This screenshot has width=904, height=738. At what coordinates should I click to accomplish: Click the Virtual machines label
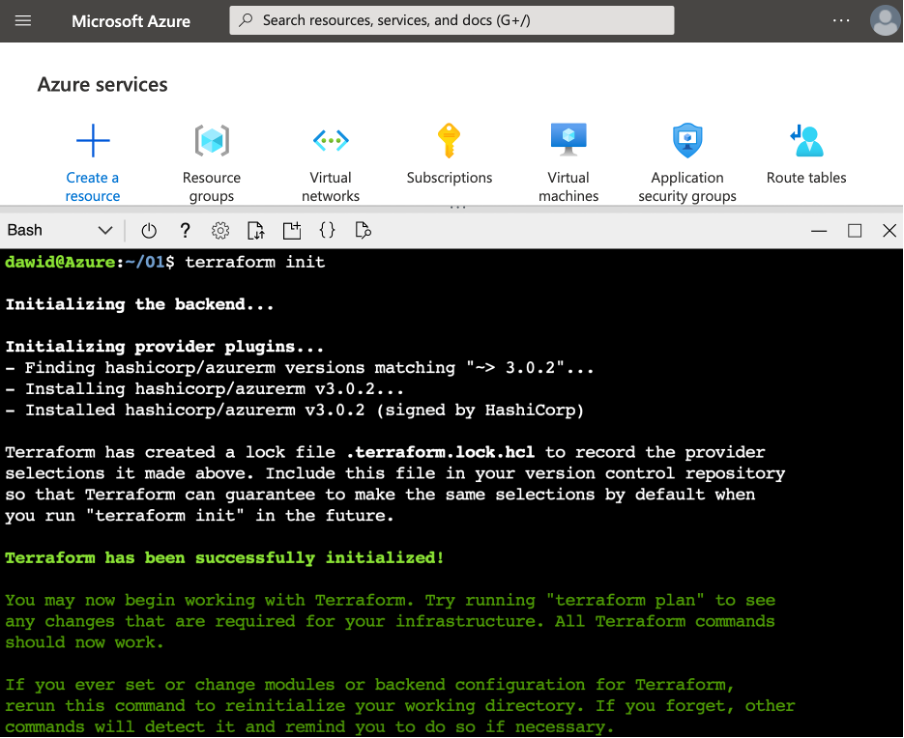click(x=568, y=187)
